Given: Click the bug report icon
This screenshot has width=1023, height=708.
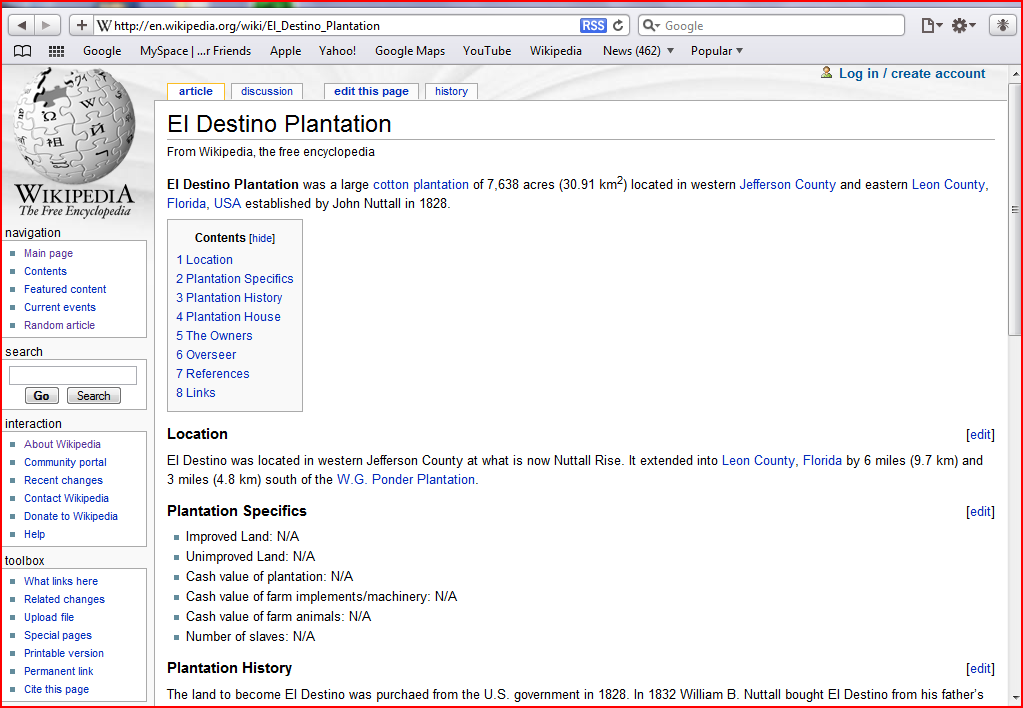Looking at the screenshot, I should click(x=1001, y=25).
